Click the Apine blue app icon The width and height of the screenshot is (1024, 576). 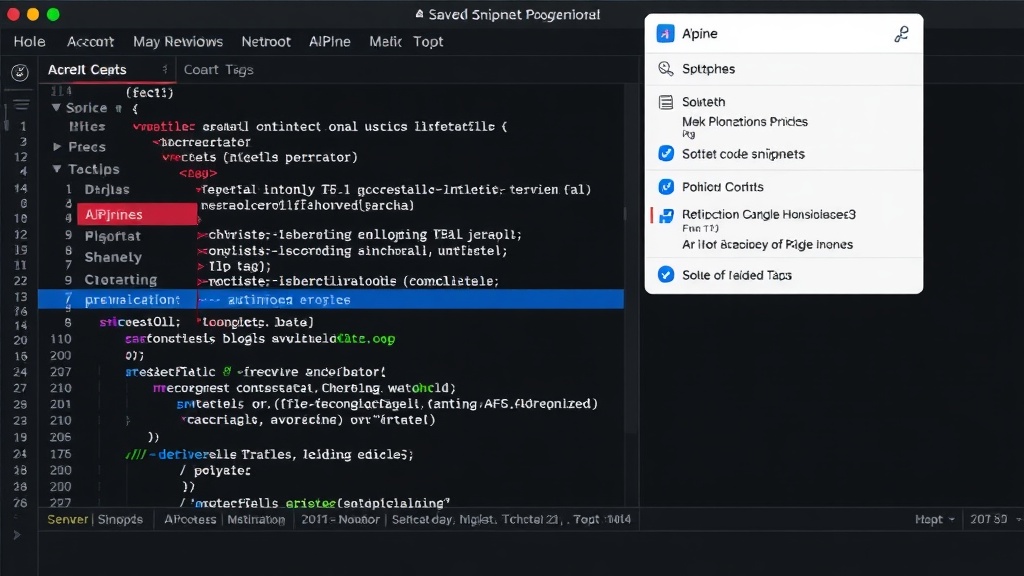click(x=665, y=33)
